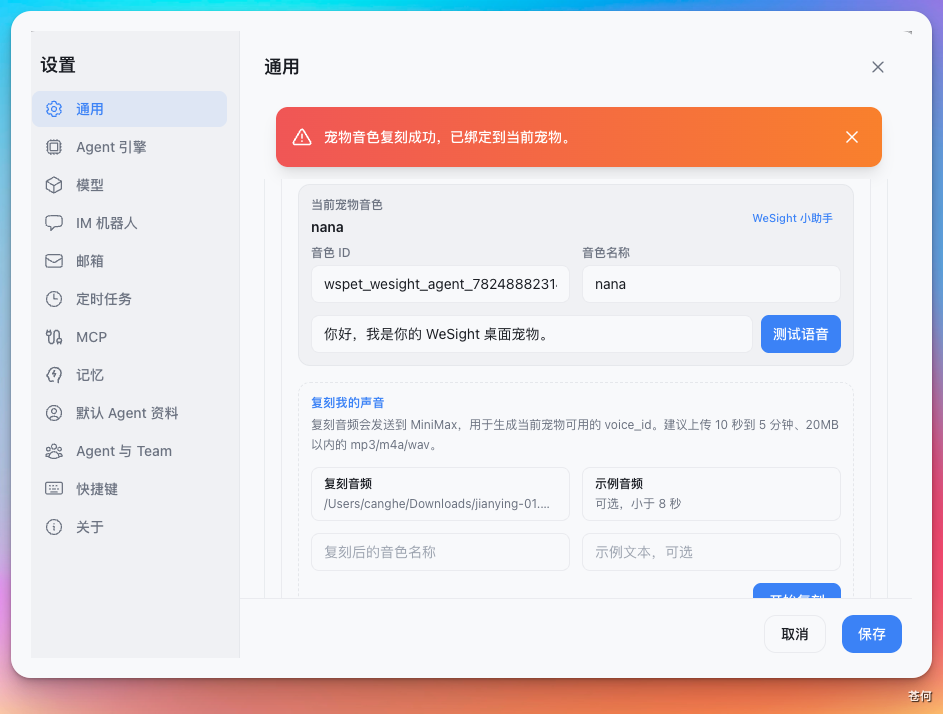This screenshot has height=714, width=943.
Task: Open the 通用 settings section
Action: click(x=129, y=109)
